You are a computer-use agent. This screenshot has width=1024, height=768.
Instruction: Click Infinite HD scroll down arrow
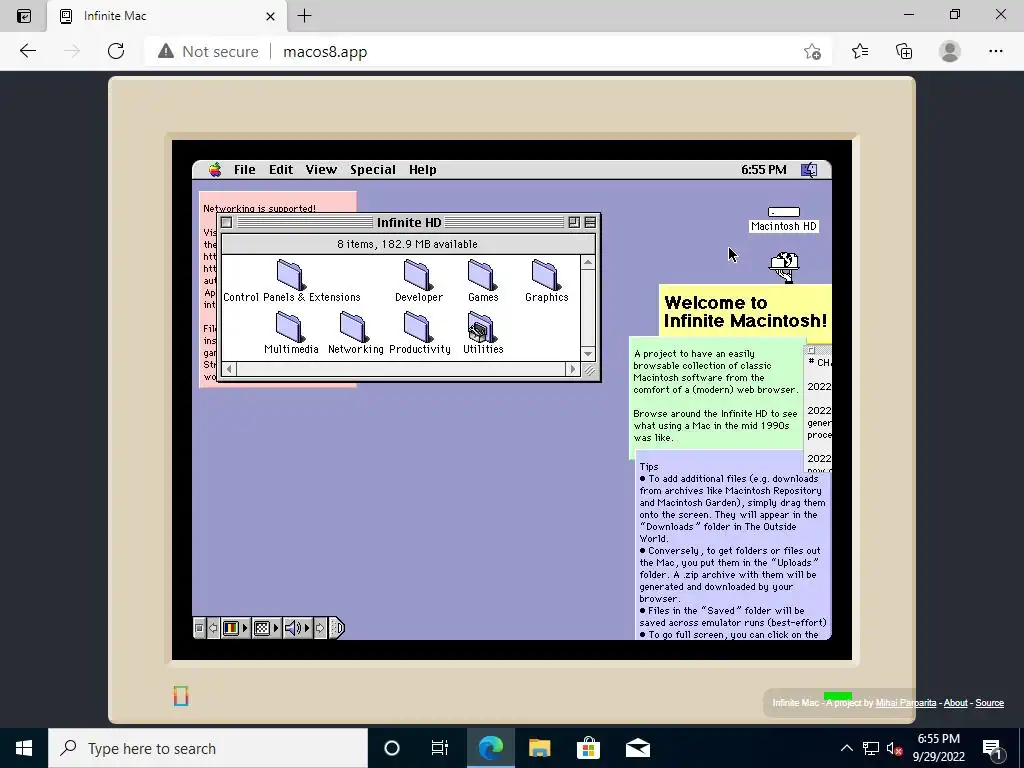(588, 354)
